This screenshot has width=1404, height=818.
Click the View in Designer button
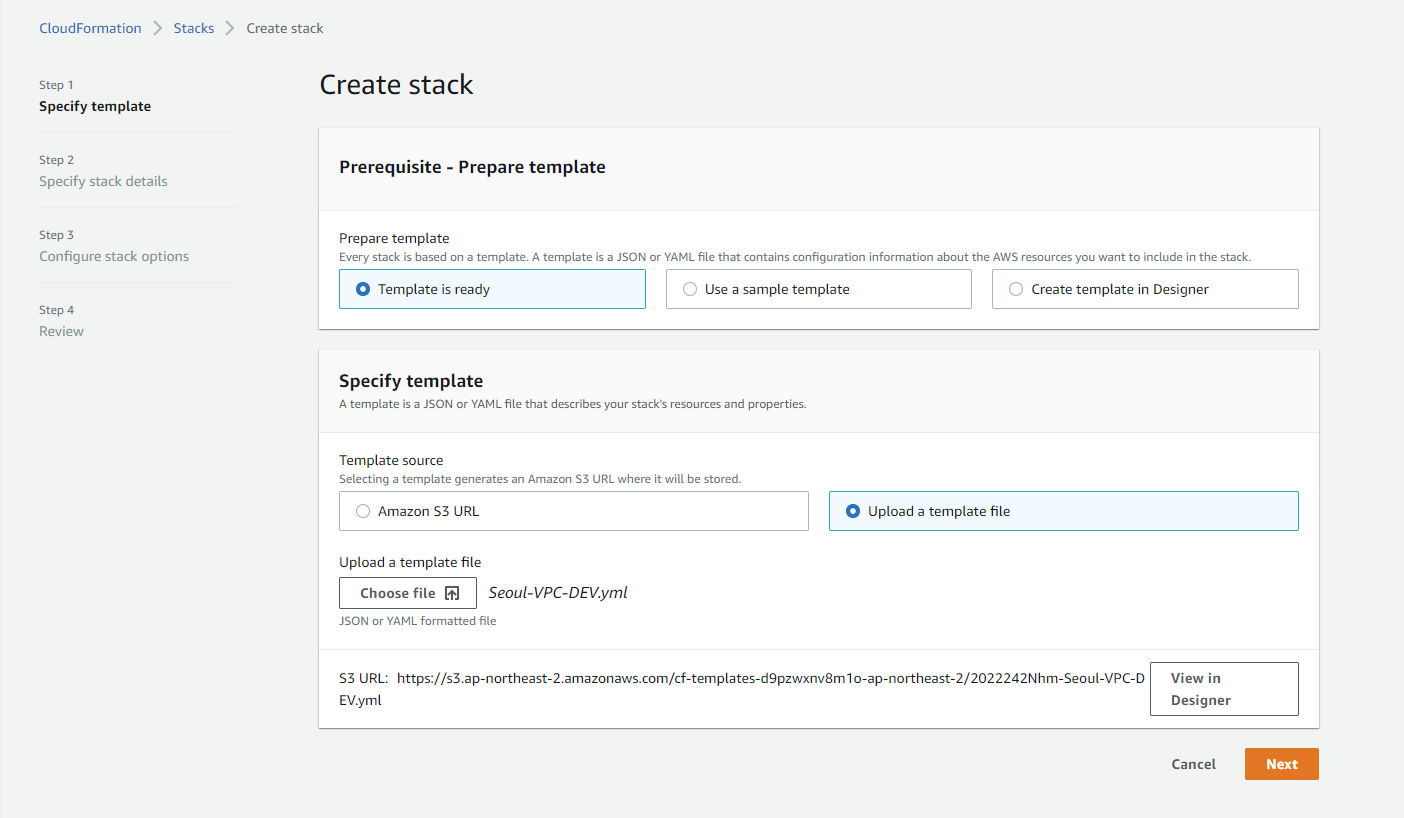[1224, 689]
